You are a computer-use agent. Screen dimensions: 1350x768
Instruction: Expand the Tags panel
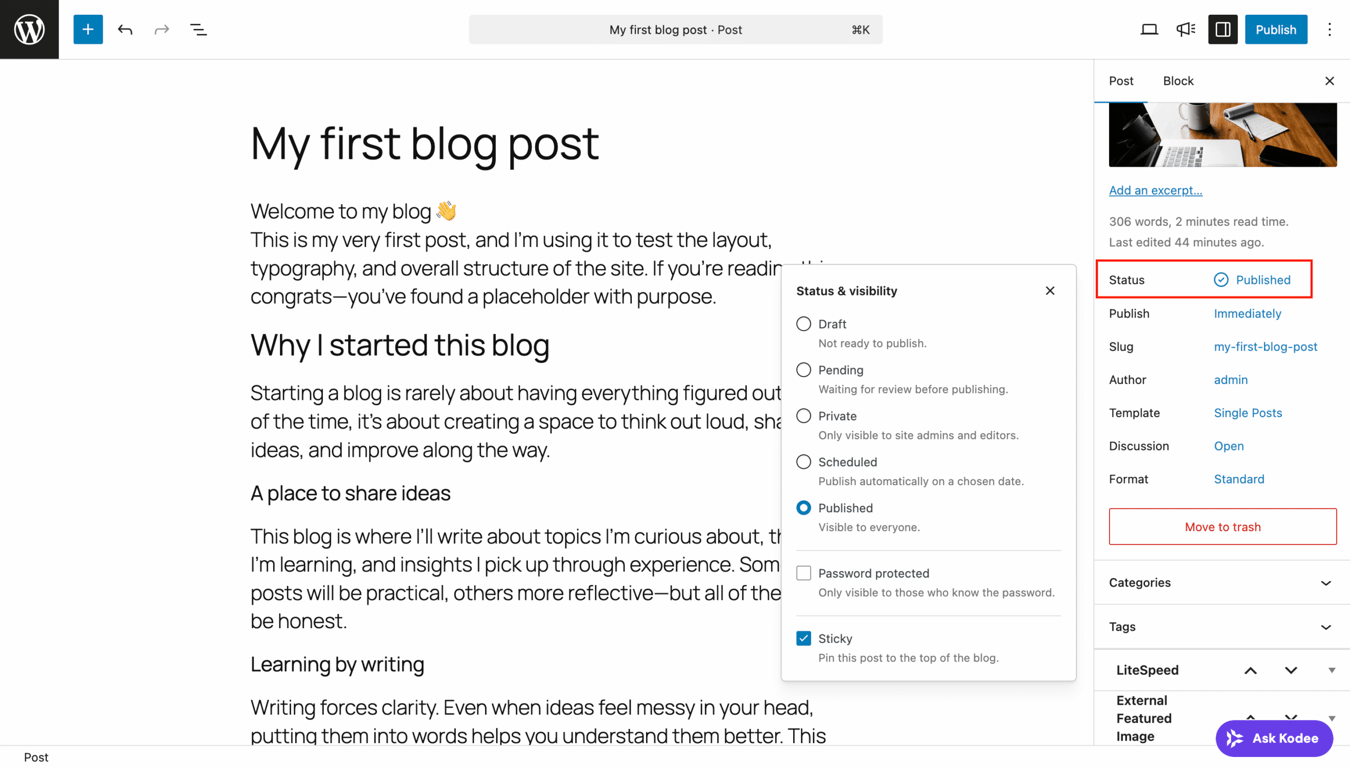tap(1220, 627)
